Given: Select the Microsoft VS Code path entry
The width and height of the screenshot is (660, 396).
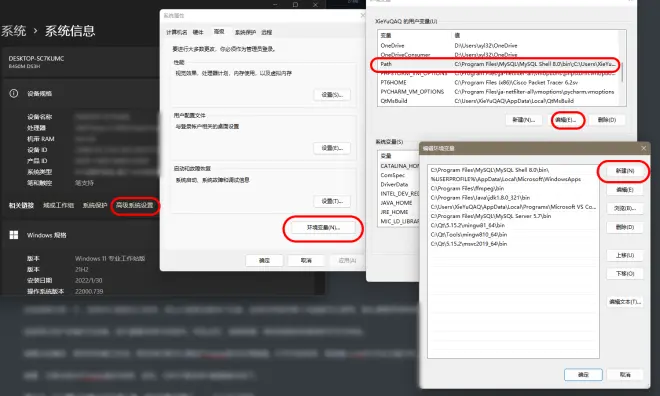Looking at the screenshot, I should pos(513,207).
